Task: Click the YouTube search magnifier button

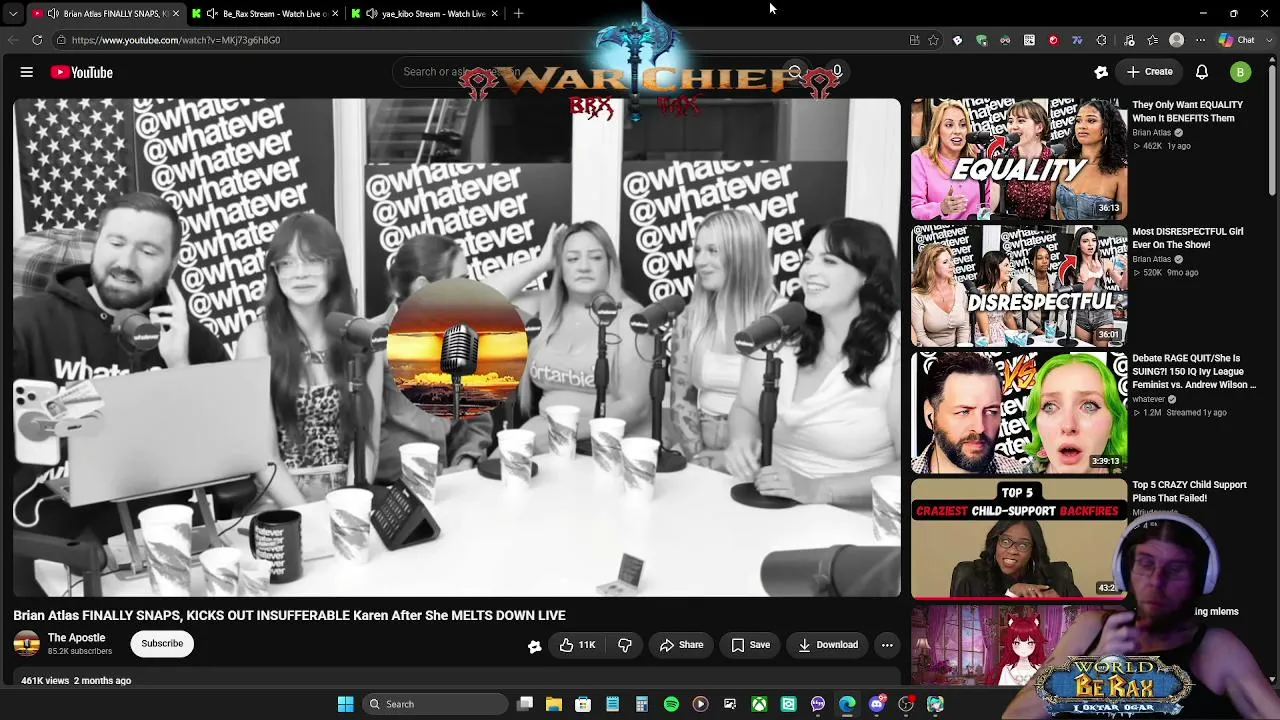Action: (x=795, y=72)
